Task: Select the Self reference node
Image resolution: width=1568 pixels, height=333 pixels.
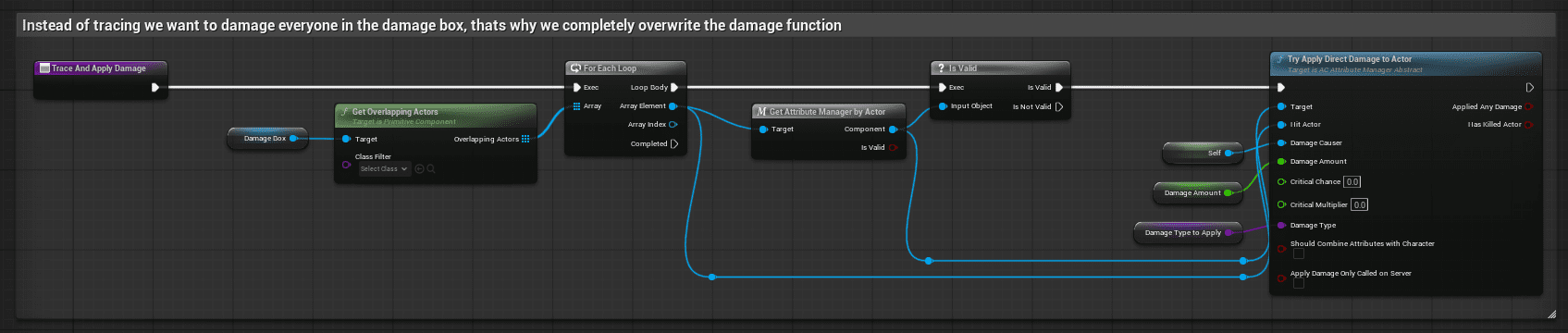Action: click(x=1202, y=153)
